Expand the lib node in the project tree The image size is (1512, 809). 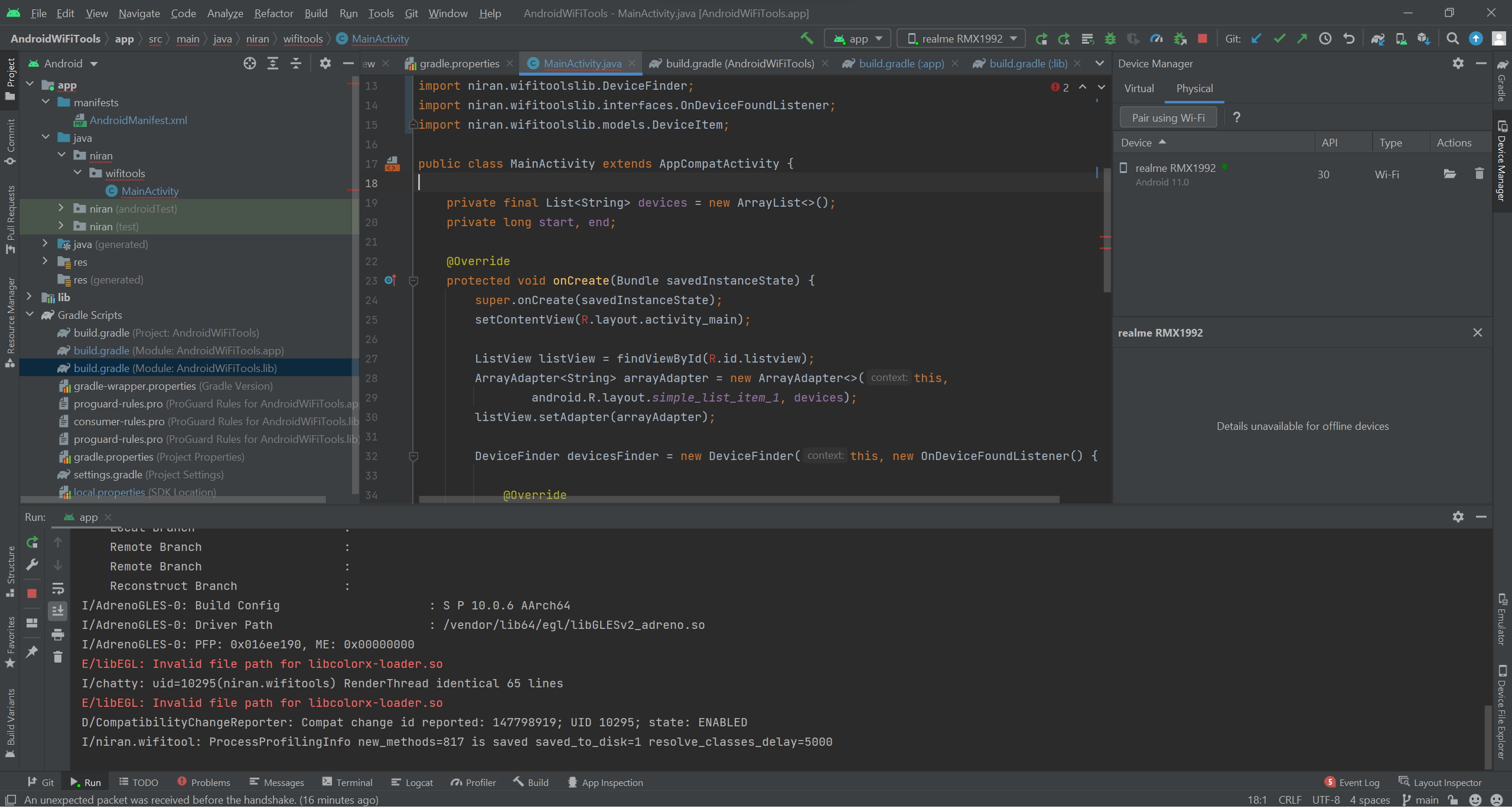click(x=30, y=296)
